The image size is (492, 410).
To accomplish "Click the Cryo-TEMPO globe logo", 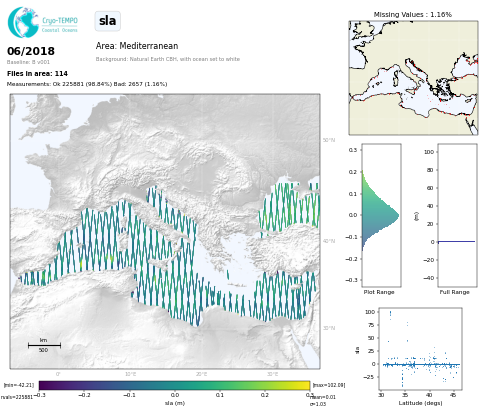I will [23, 22].
